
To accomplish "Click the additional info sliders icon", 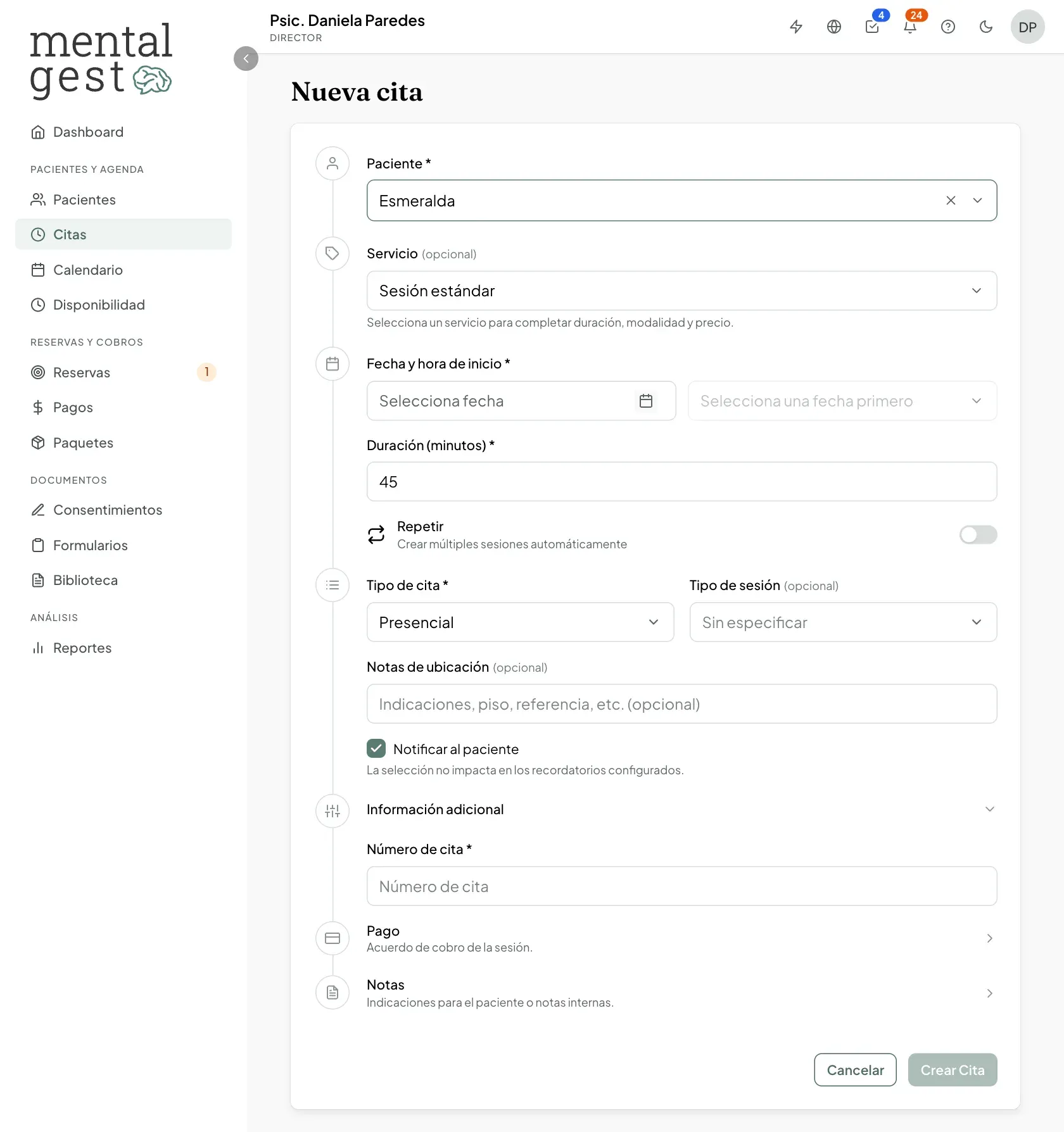I will 332,811.
